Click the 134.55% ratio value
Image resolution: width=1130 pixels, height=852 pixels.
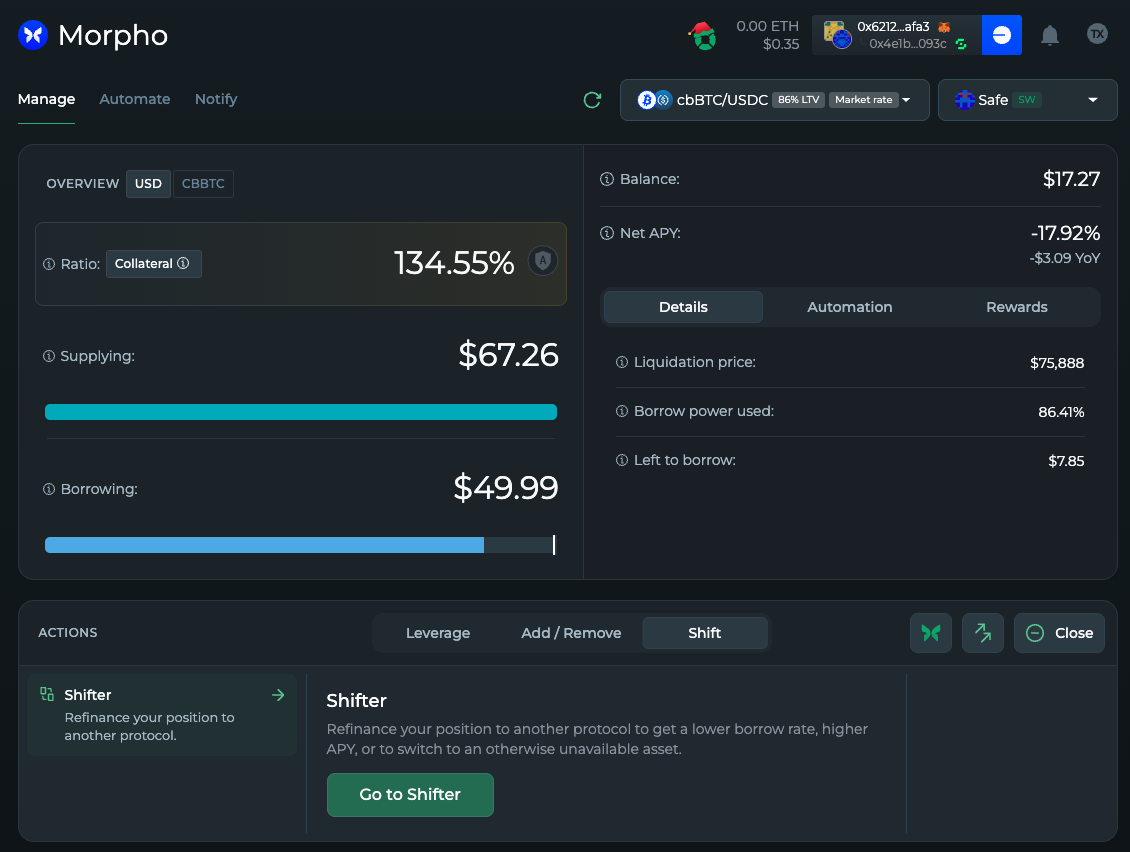click(454, 263)
